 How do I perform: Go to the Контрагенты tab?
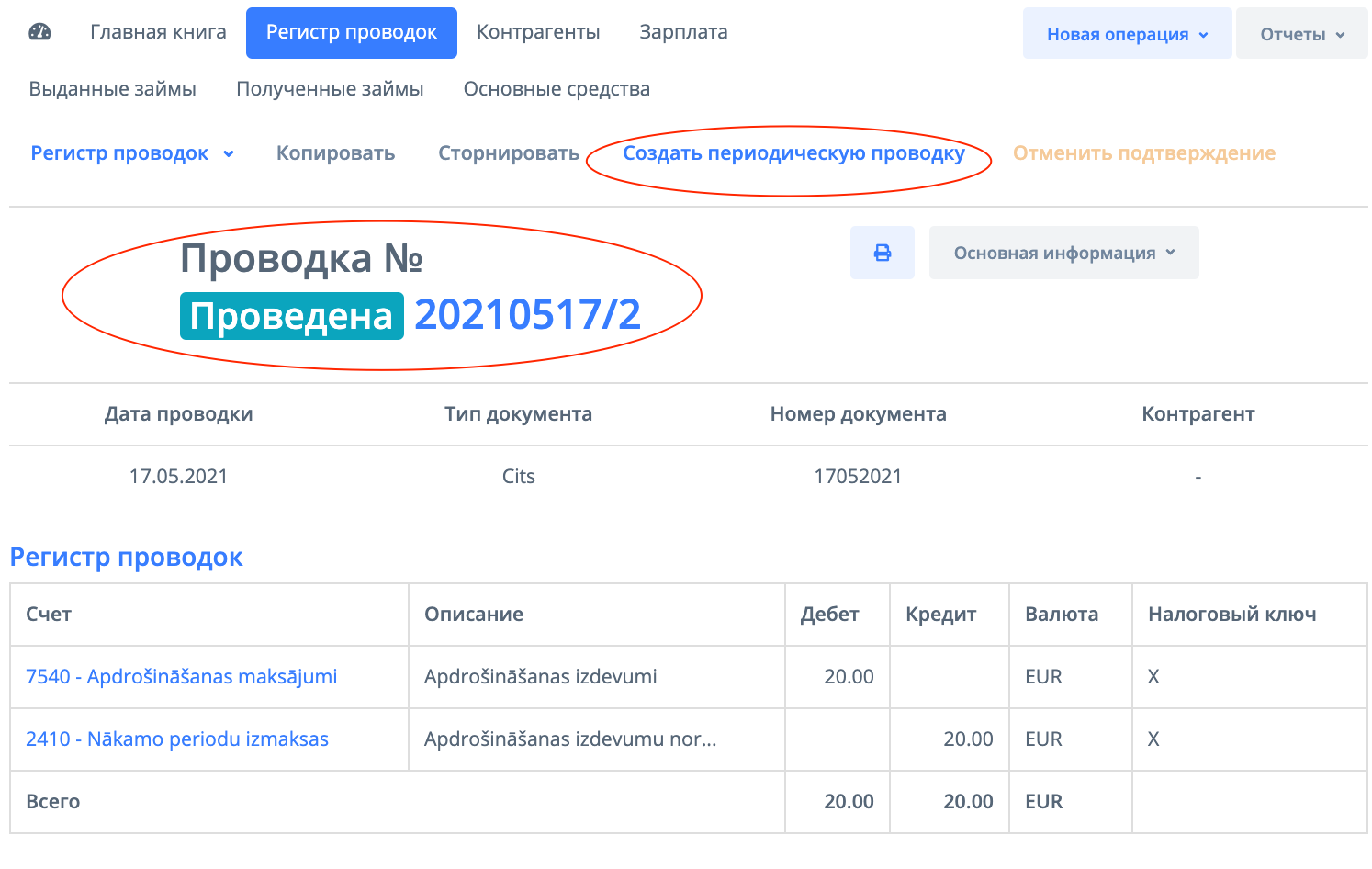[x=538, y=32]
